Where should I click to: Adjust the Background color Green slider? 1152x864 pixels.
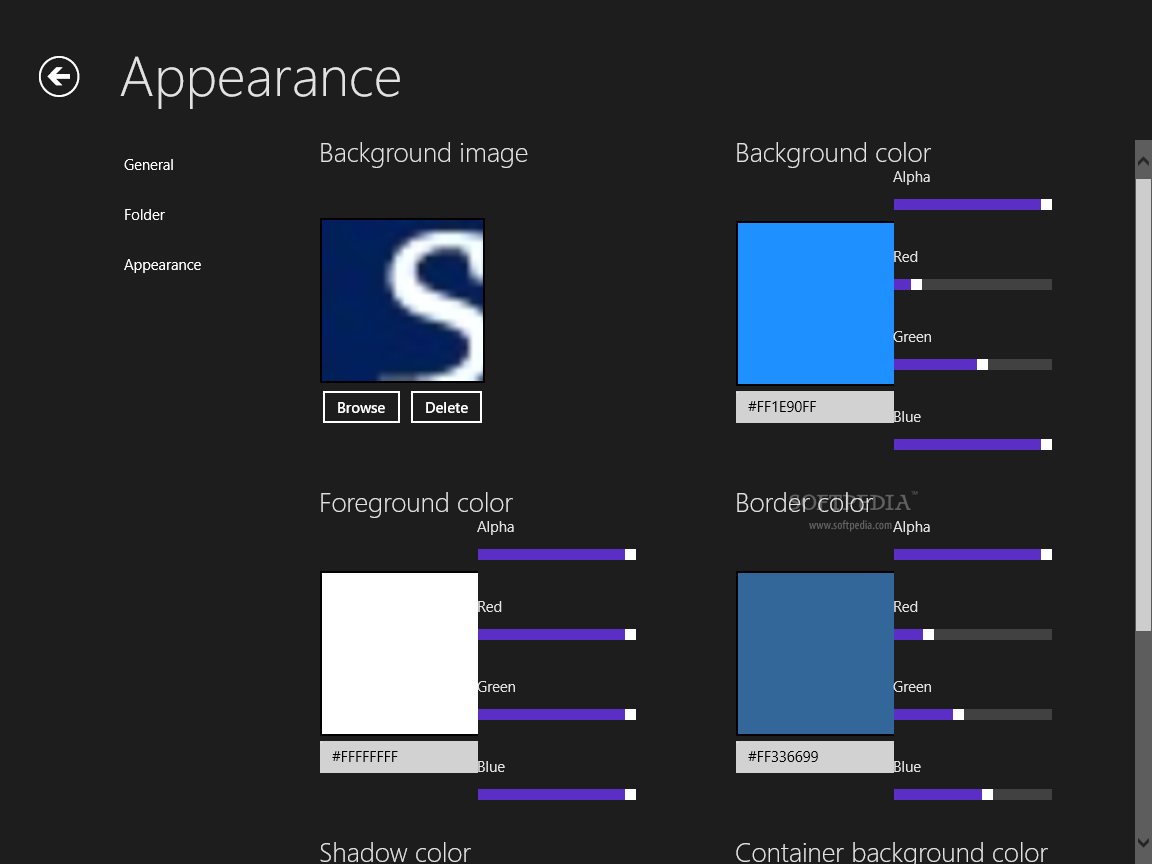pyautogui.click(x=973, y=364)
